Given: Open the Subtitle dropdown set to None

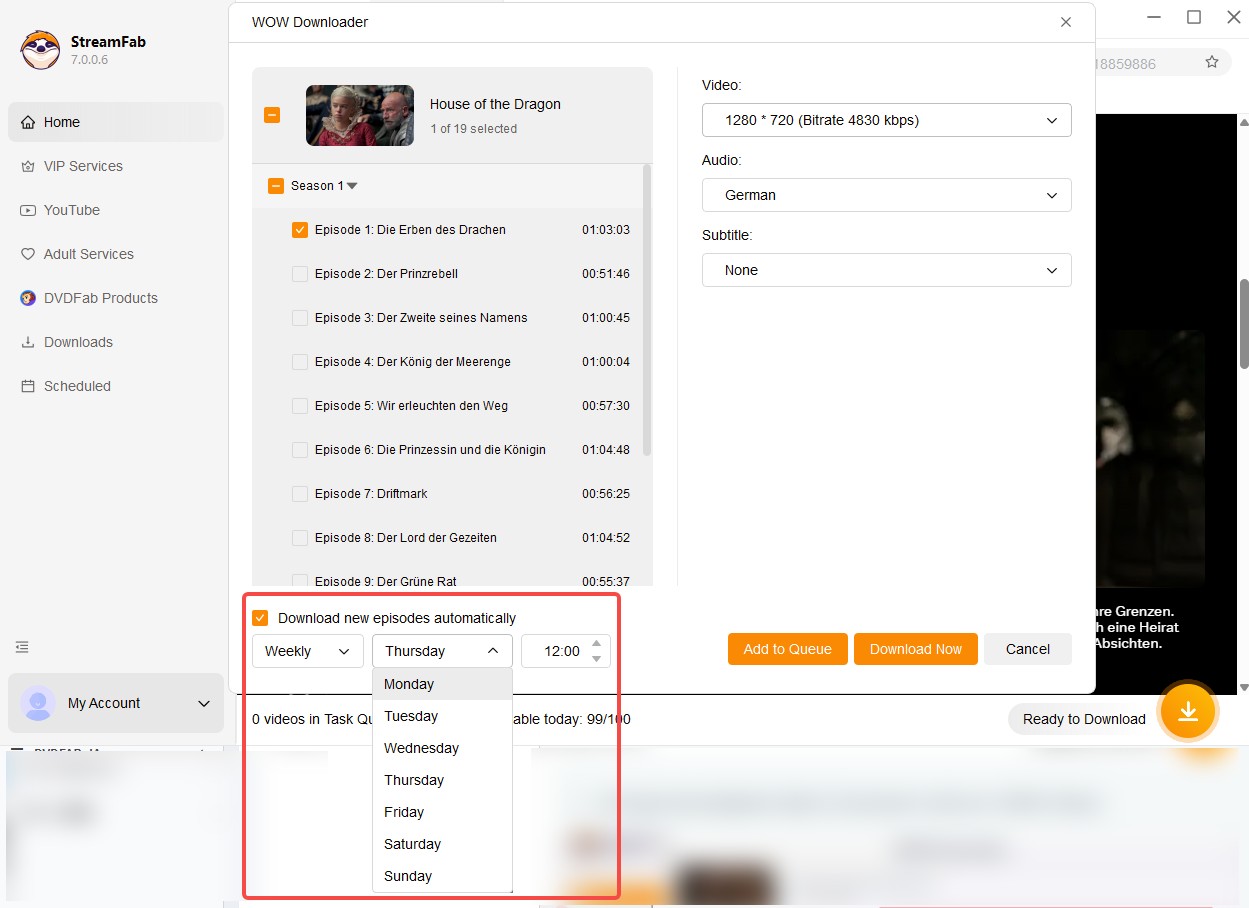Looking at the screenshot, I should tap(886, 270).
